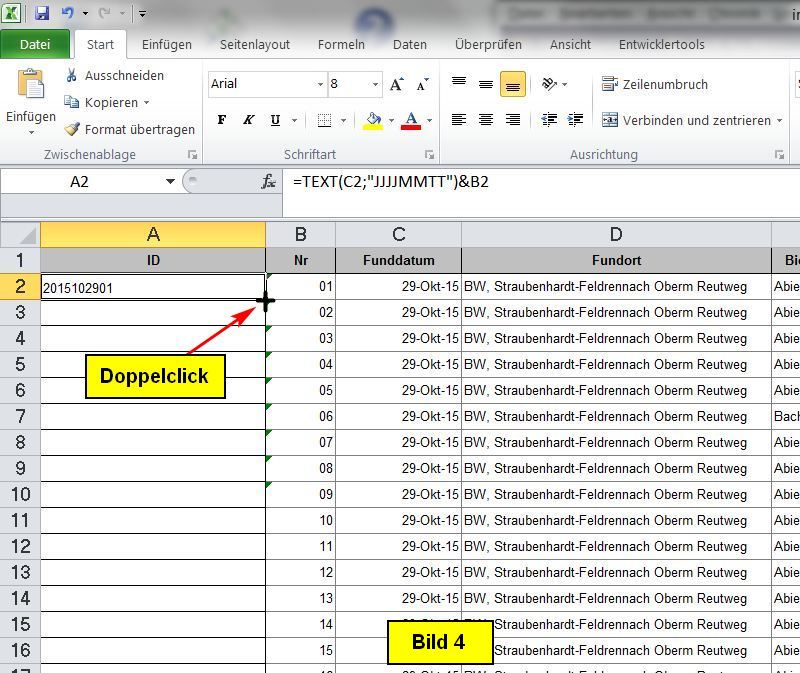Toggle Zeilenumbruch text wrapping
This screenshot has width=800, height=673.
click(x=654, y=85)
